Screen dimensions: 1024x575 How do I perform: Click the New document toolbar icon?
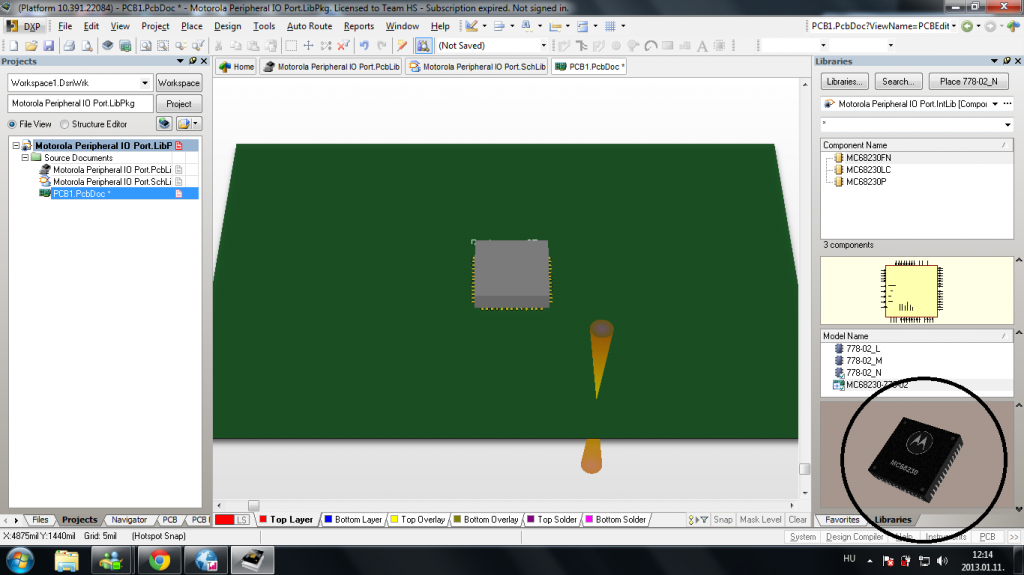click(x=14, y=46)
